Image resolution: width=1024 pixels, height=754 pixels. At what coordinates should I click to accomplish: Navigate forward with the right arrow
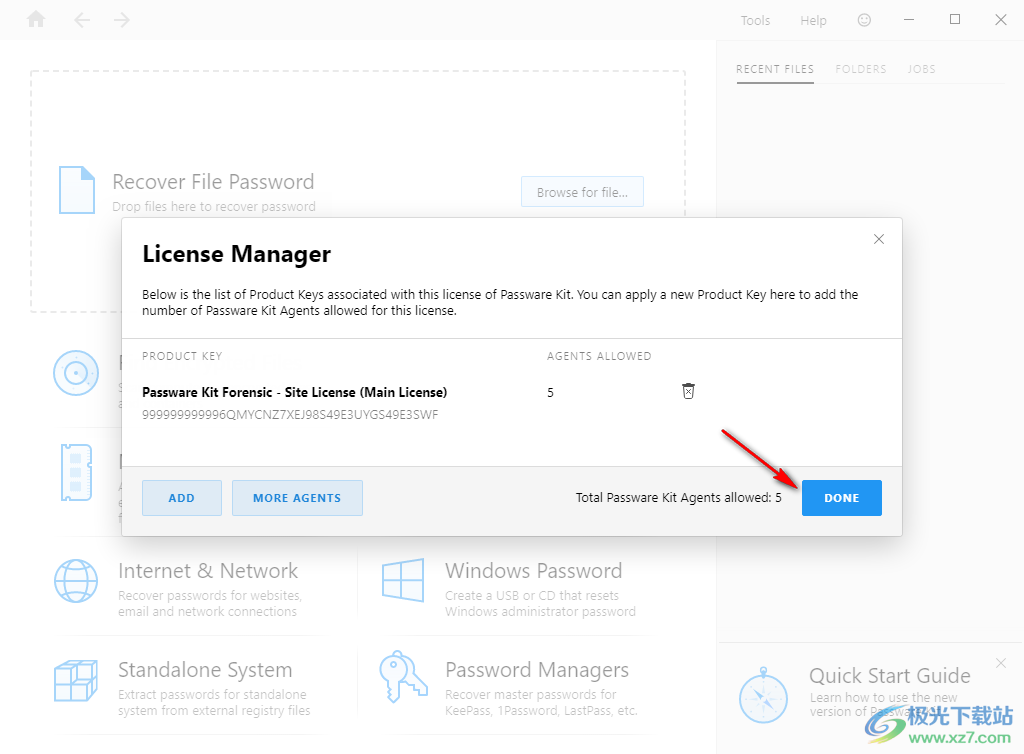point(121,20)
